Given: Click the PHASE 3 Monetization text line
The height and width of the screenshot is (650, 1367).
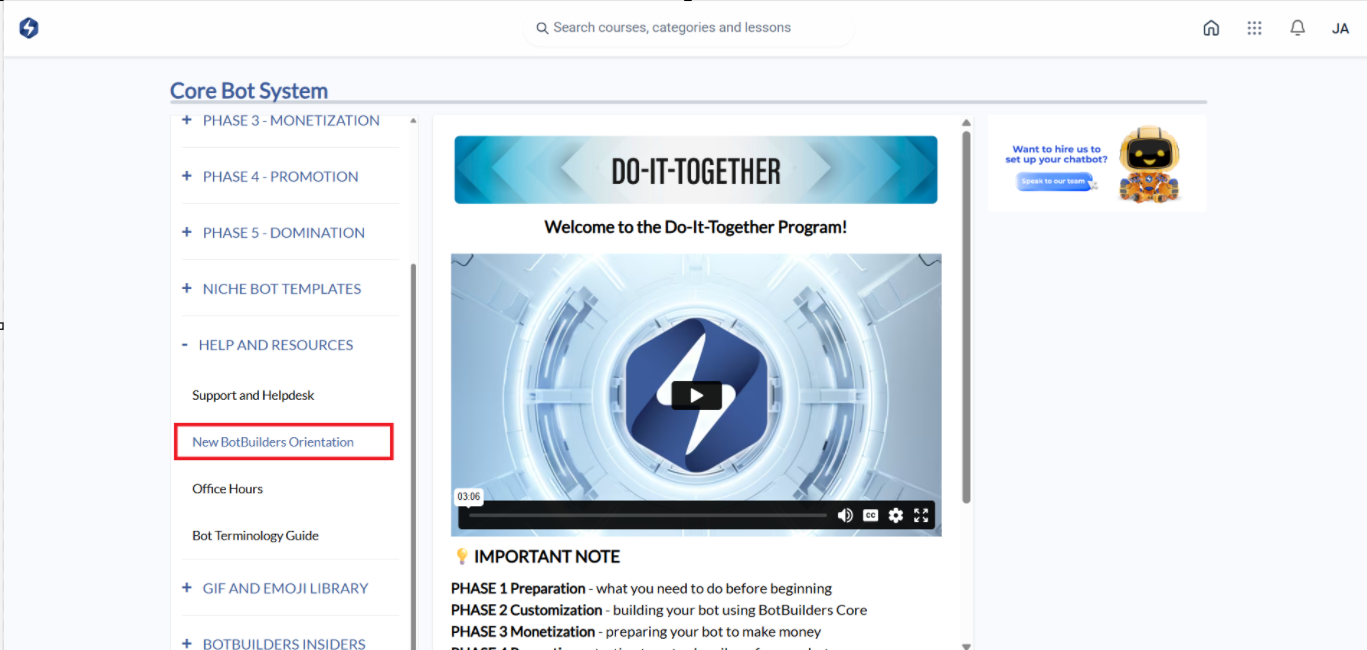Looking at the screenshot, I should coord(636,632).
